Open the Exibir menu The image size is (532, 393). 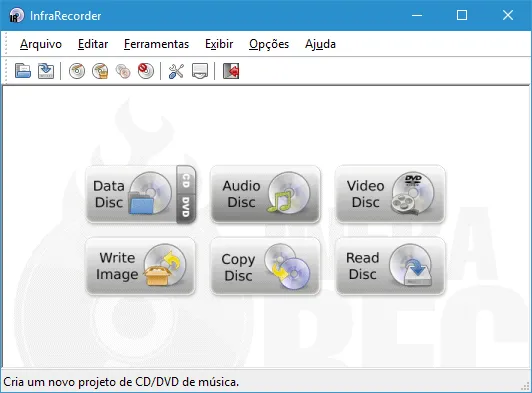[x=219, y=44]
